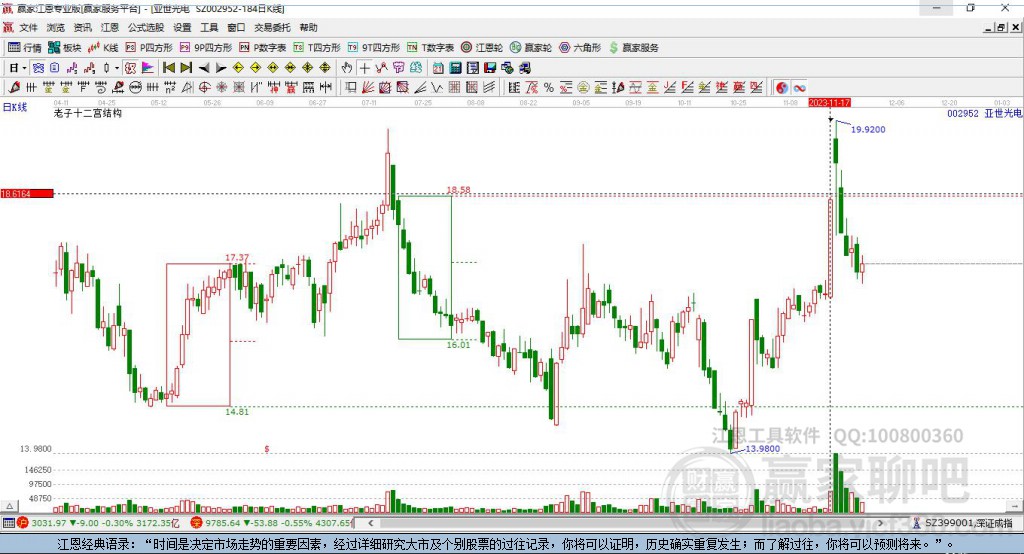
Task: Click the 002952 亚世光电 stock label
Action: (984, 114)
